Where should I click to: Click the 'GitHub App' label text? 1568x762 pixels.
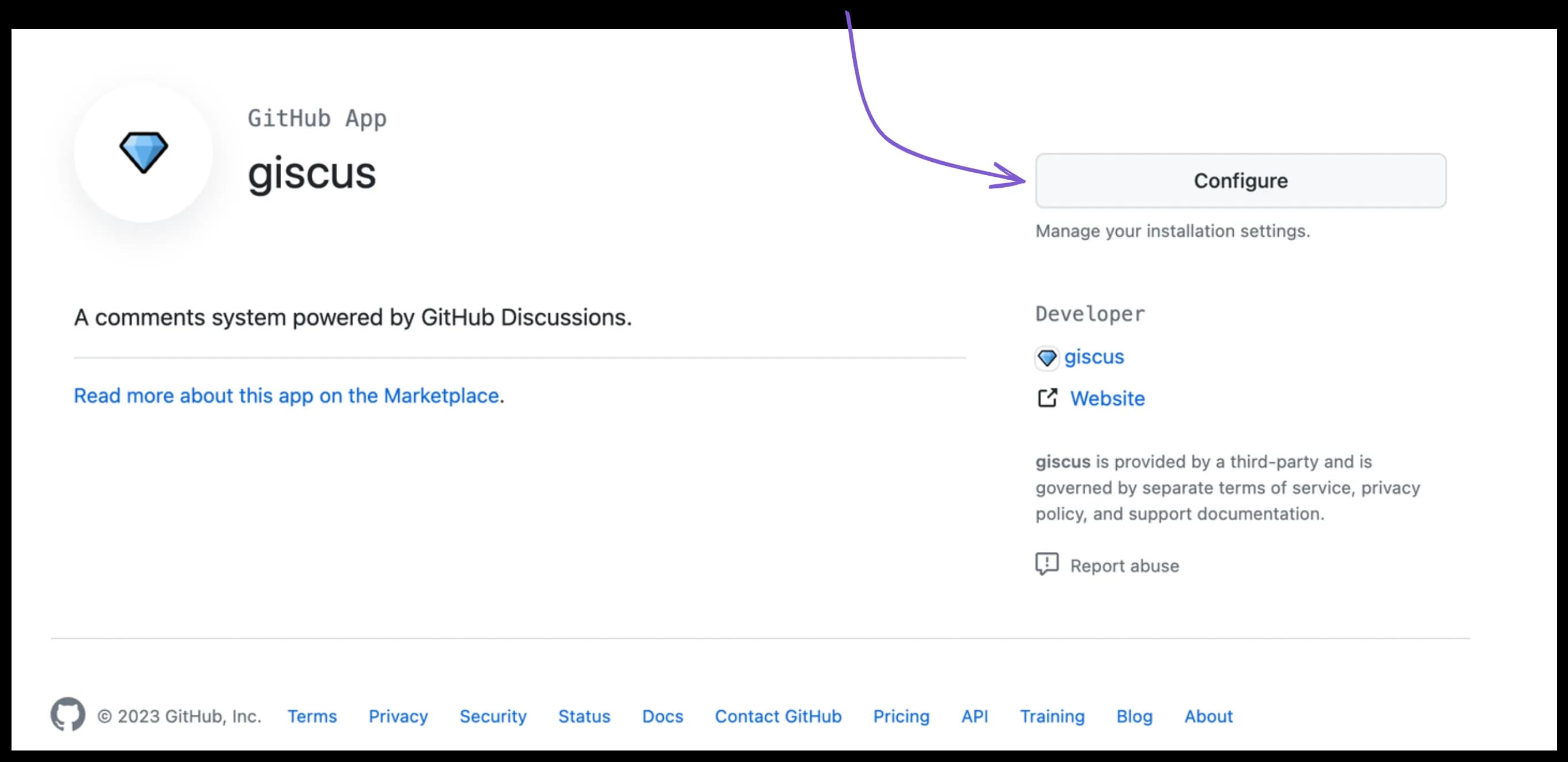316,118
